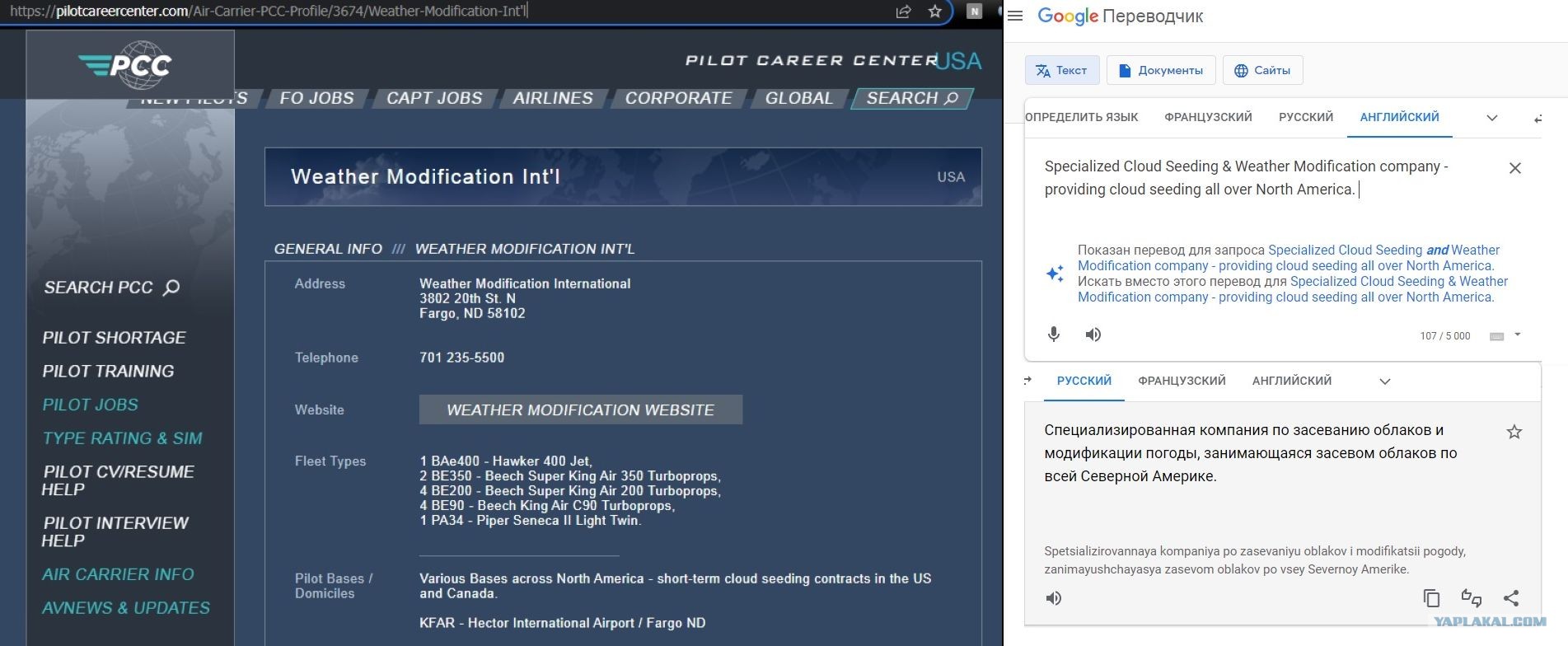Open PILOT CV/RESUME HELP link

click(x=119, y=480)
